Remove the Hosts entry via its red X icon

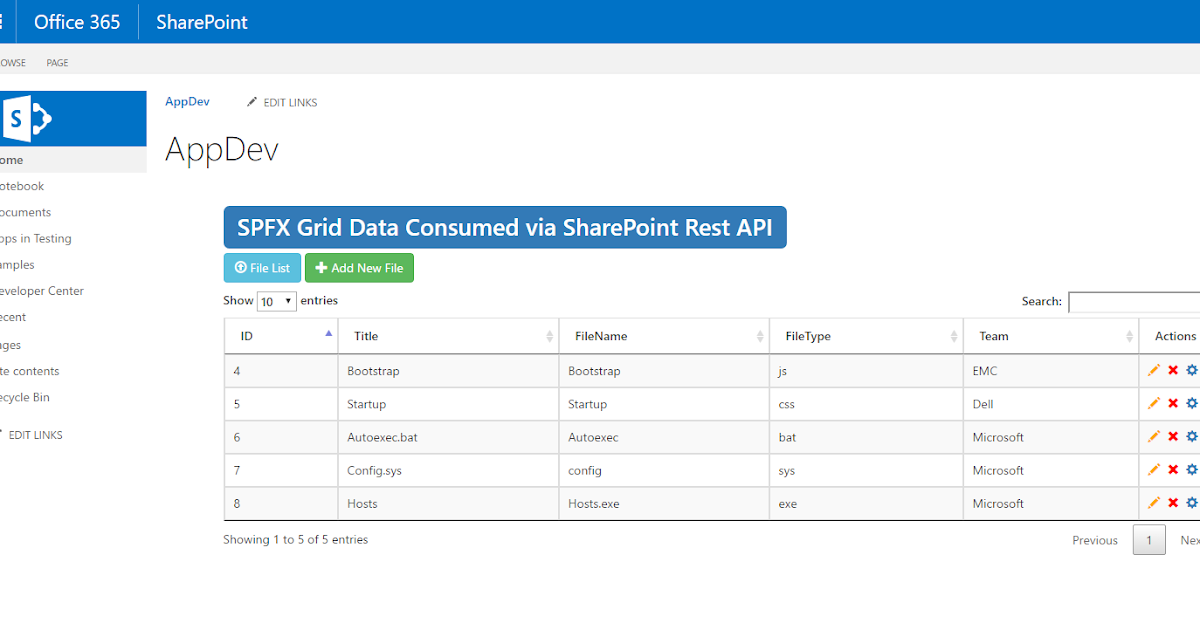[x=1171, y=503]
